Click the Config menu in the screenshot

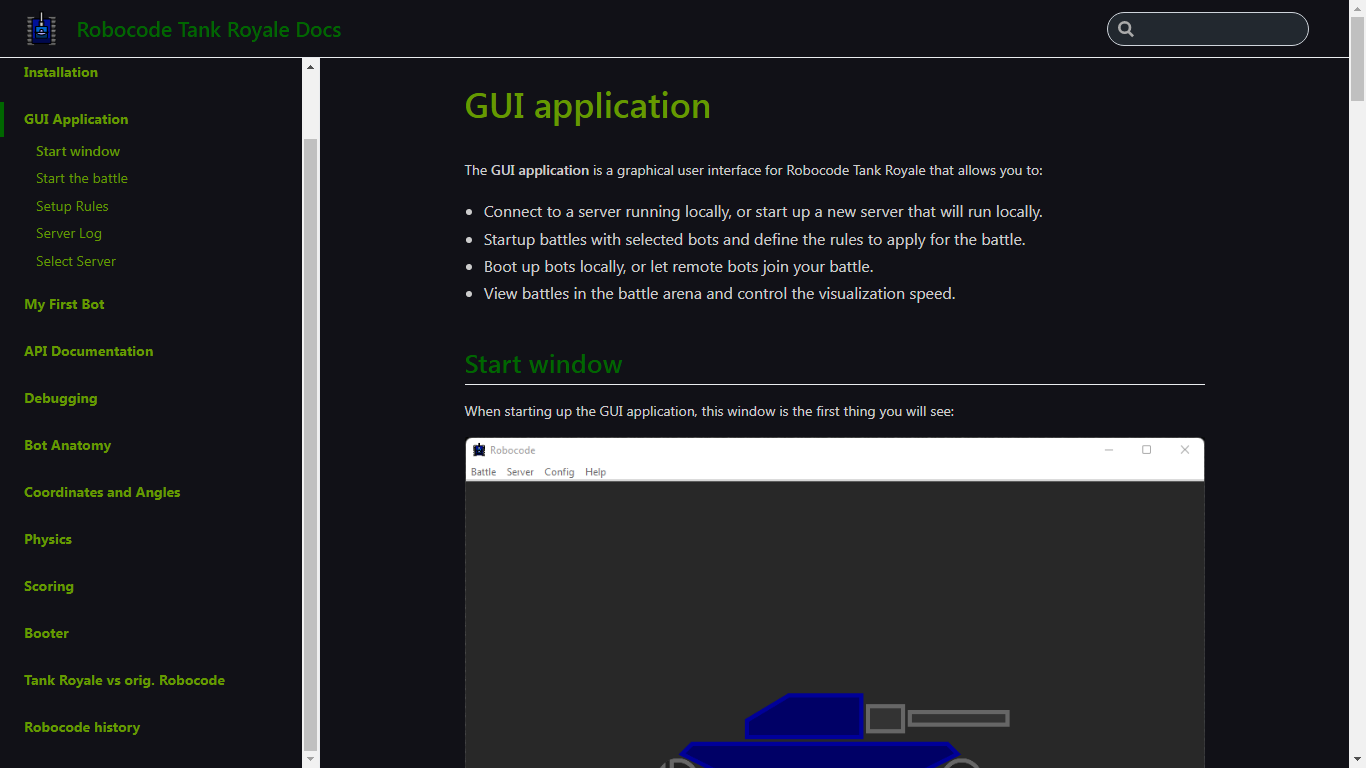click(559, 472)
